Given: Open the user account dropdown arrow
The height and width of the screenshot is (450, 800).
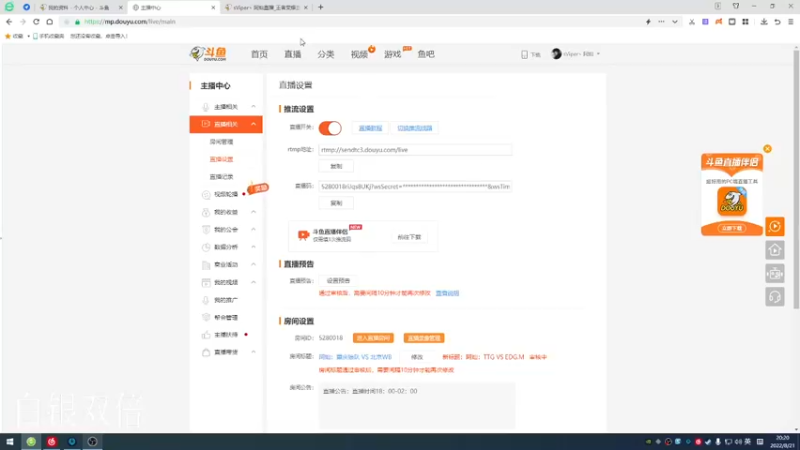Looking at the screenshot, I should coord(598,54).
